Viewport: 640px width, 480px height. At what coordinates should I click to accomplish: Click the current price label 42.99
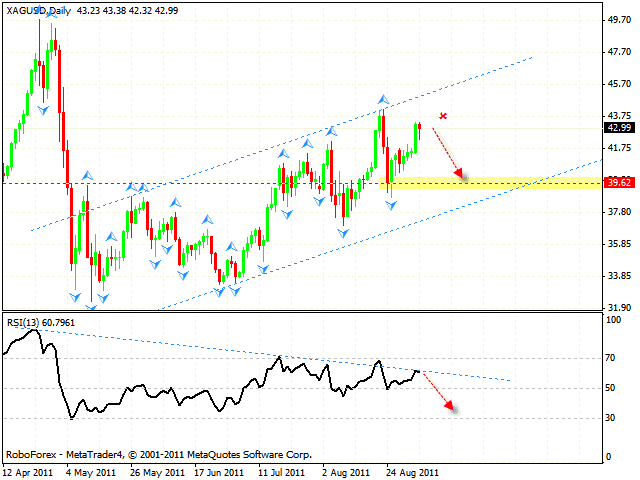[x=617, y=128]
